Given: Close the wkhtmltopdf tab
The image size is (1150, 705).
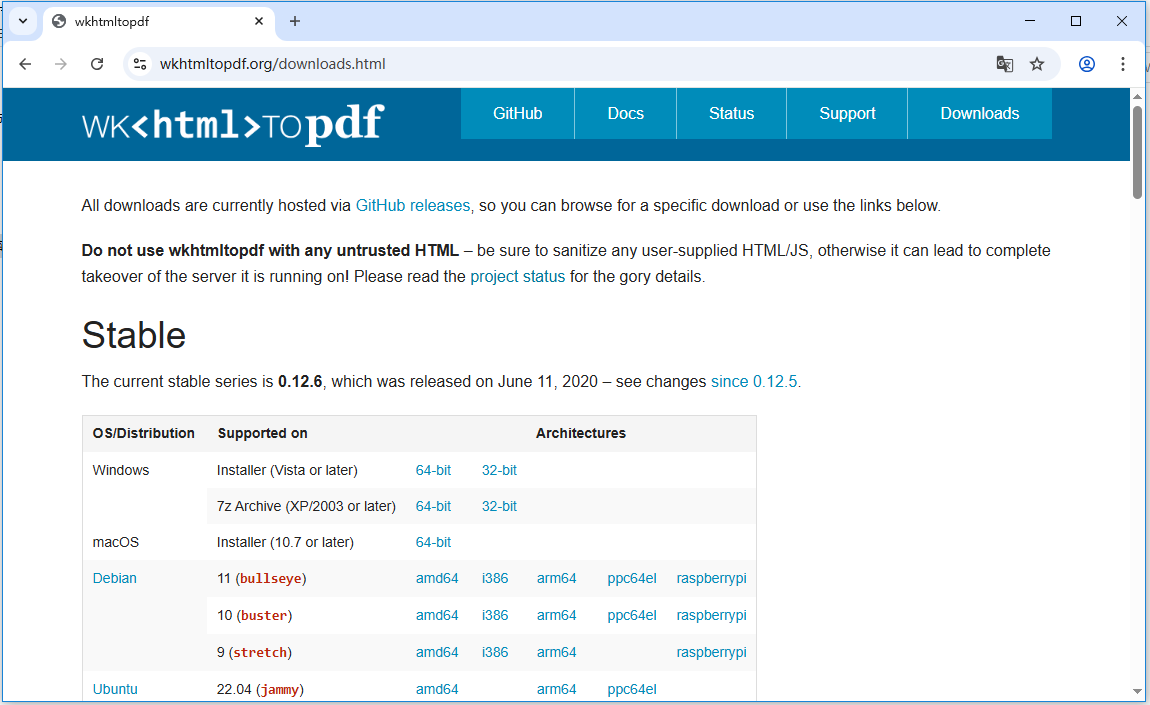Looking at the screenshot, I should [259, 21].
